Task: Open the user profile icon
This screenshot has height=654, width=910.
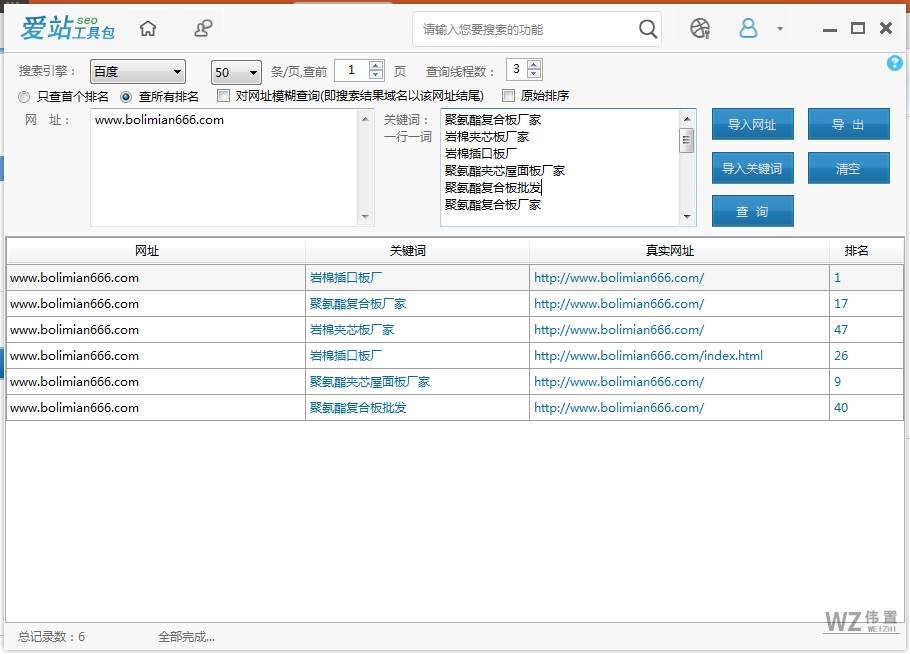Action: tap(748, 29)
